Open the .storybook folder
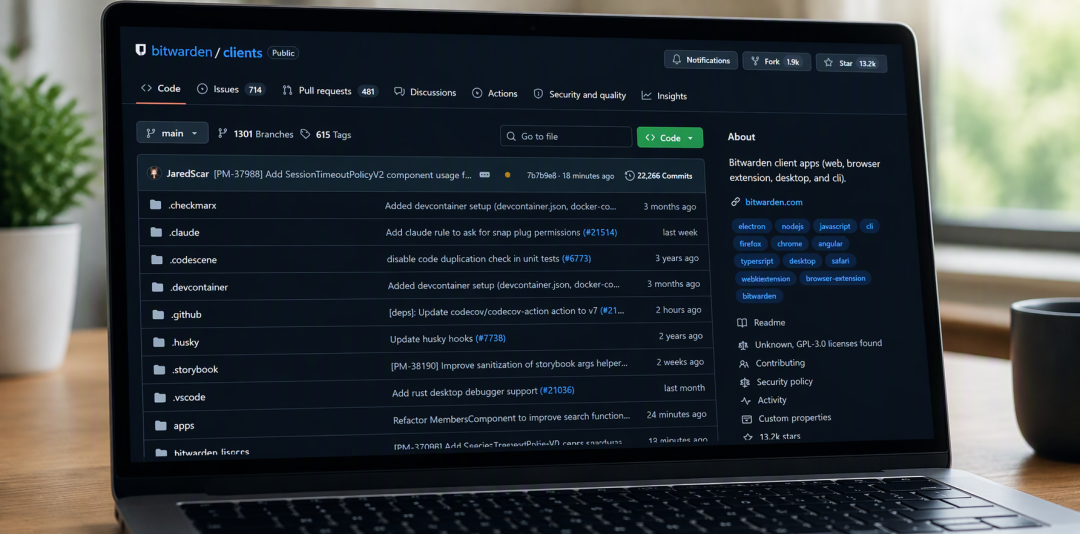The image size is (1080, 534). pyautogui.click(x=195, y=369)
